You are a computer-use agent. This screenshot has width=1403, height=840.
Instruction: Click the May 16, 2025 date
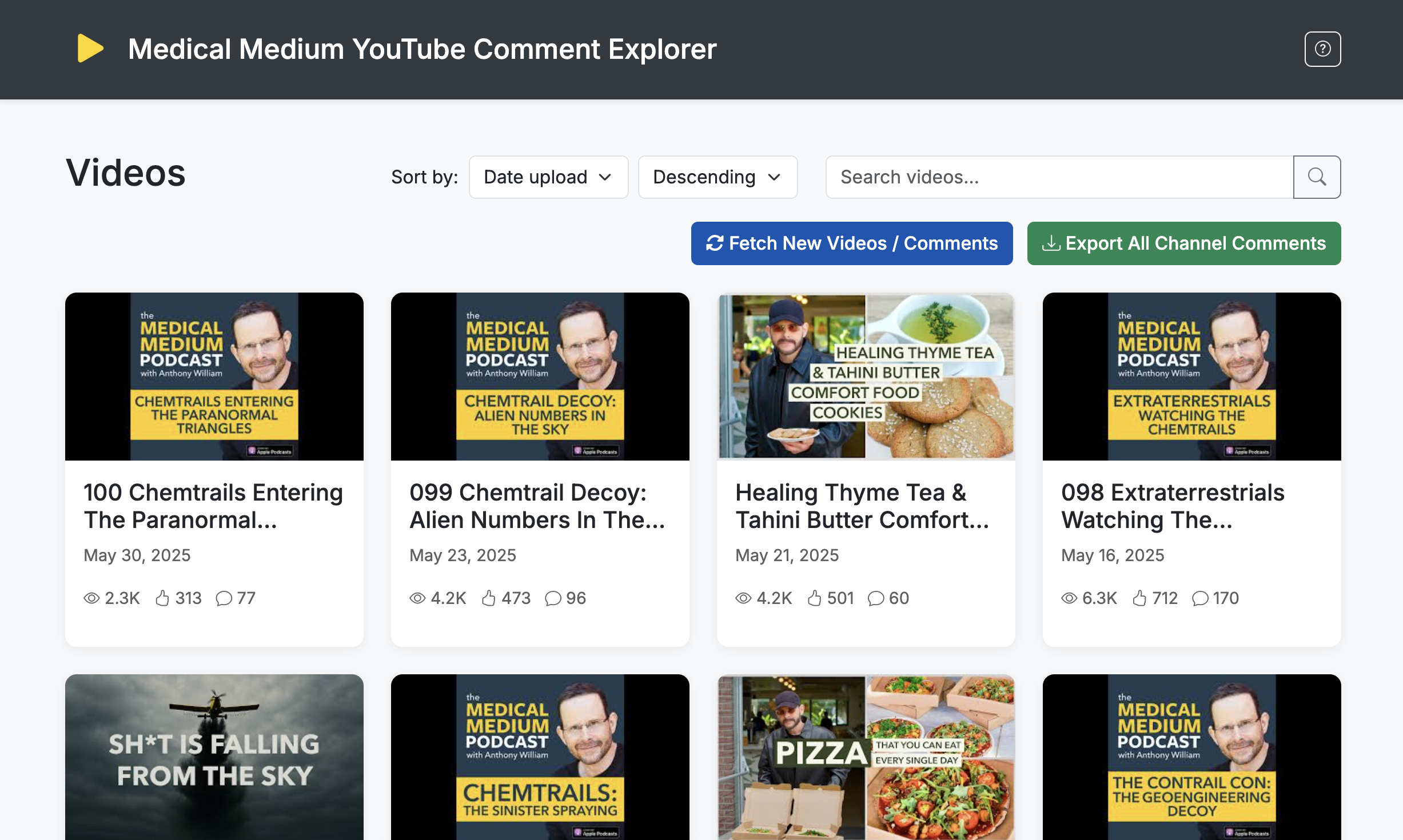coord(1113,555)
